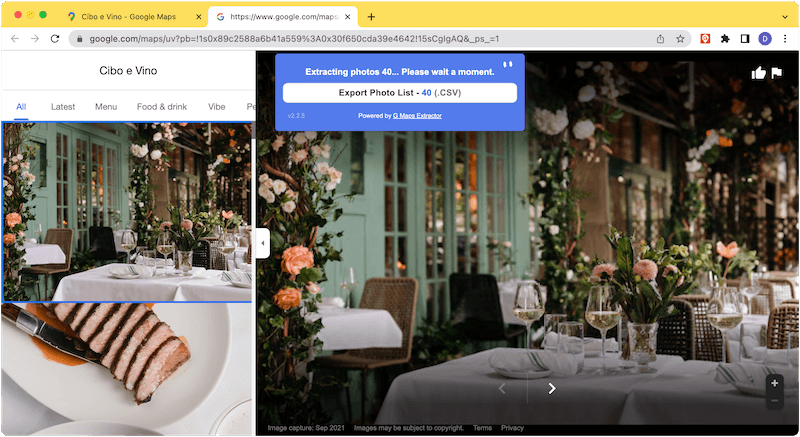Toggle the browser side panel
The height and width of the screenshot is (437, 800).
point(745,39)
